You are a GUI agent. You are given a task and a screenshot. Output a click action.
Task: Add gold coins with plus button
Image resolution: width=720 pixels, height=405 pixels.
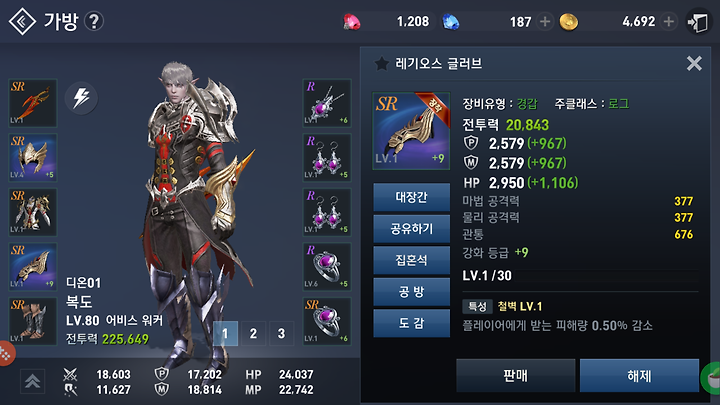pyautogui.click(x=669, y=22)
